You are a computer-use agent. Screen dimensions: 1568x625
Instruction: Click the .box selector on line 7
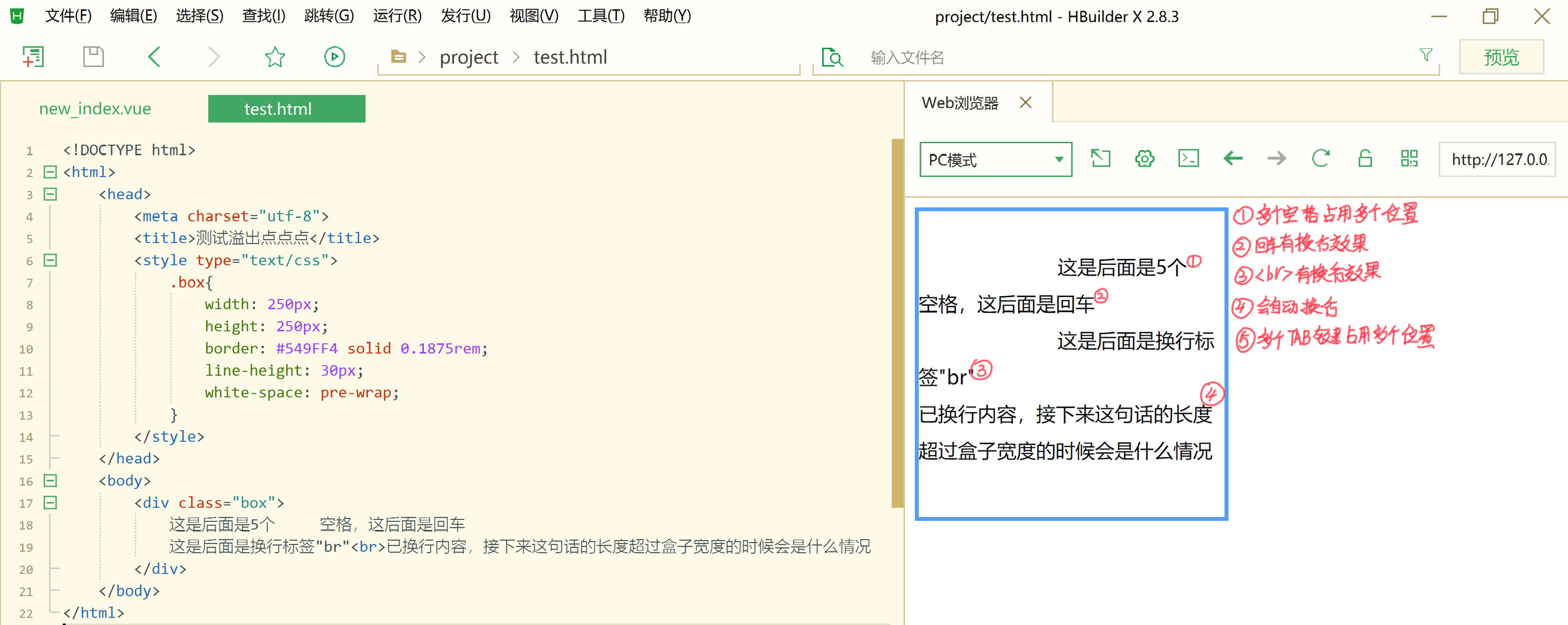[187, 282]
